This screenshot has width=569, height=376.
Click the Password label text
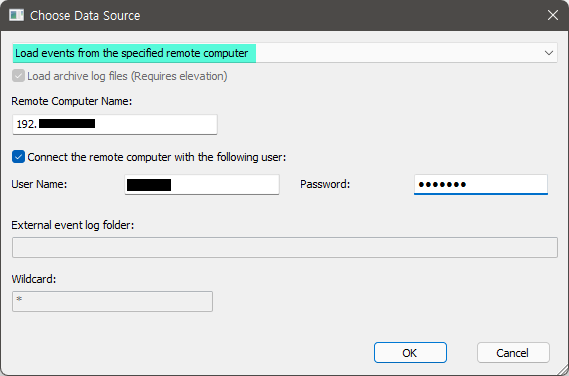click(325, 184)
